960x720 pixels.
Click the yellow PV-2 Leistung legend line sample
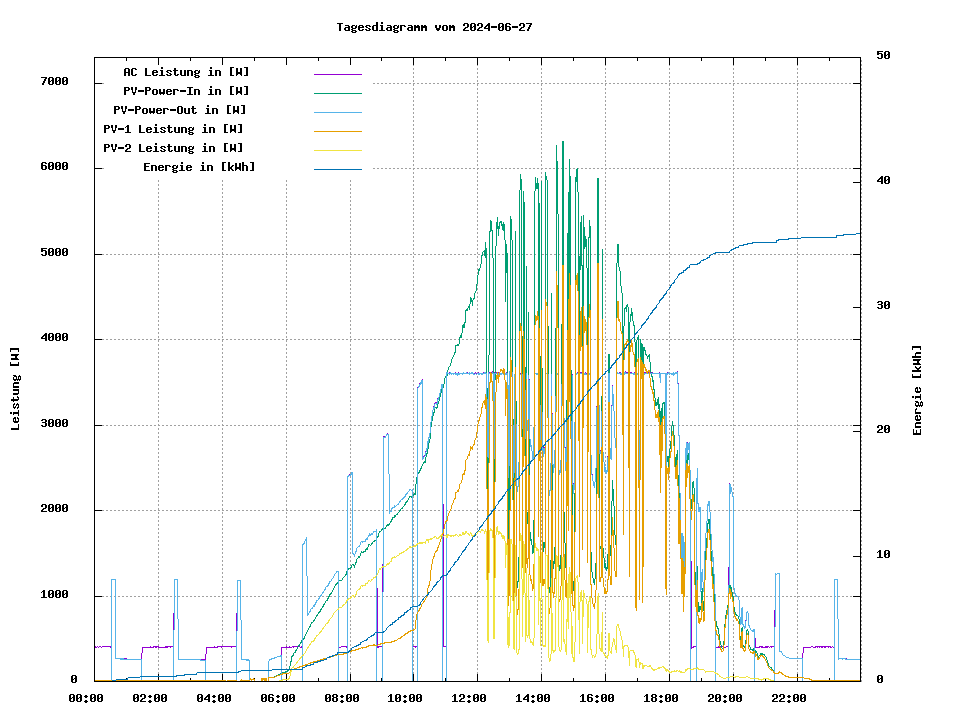point(337,150)
